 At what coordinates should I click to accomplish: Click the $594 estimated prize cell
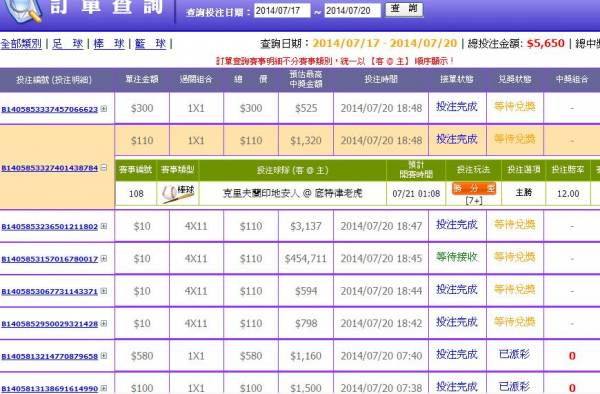(306, 291)
